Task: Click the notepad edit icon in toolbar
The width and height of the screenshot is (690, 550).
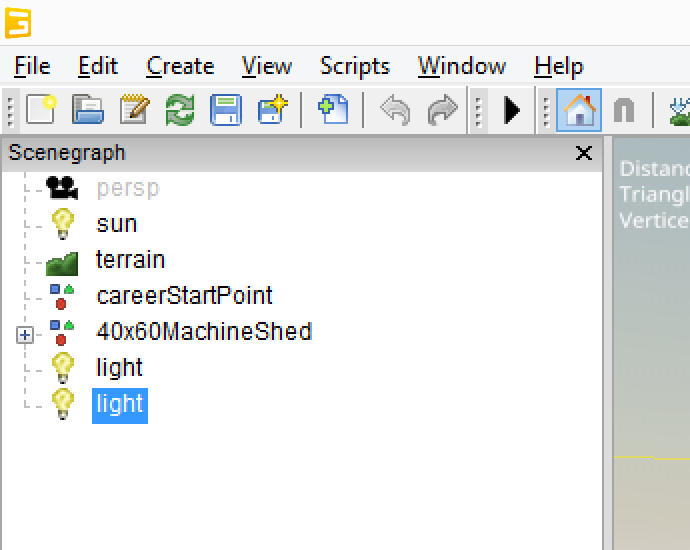Action: (134, 110)
